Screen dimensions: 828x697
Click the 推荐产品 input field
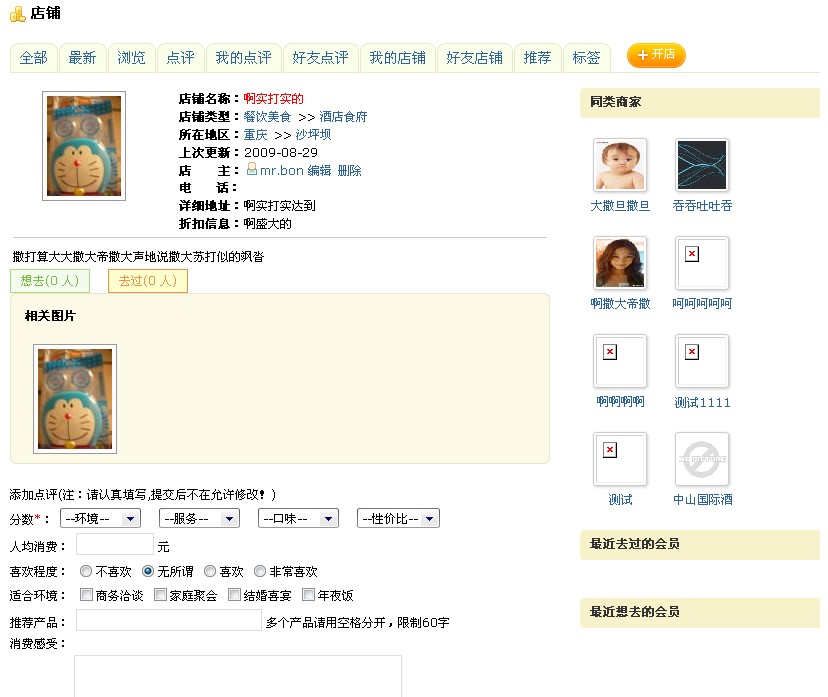point(168,620)
